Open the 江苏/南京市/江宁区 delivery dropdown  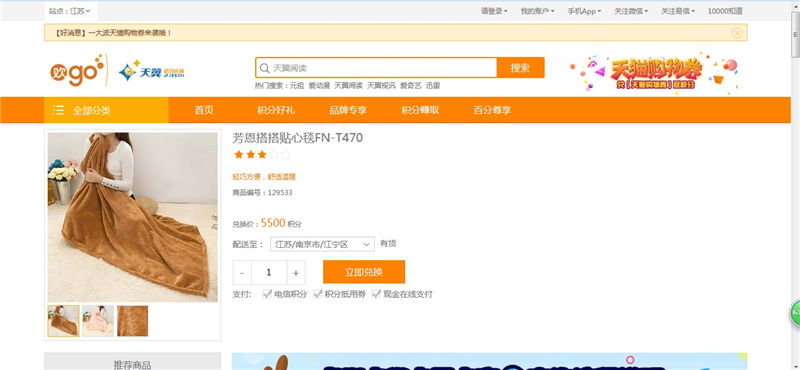(x=322, y=244)
